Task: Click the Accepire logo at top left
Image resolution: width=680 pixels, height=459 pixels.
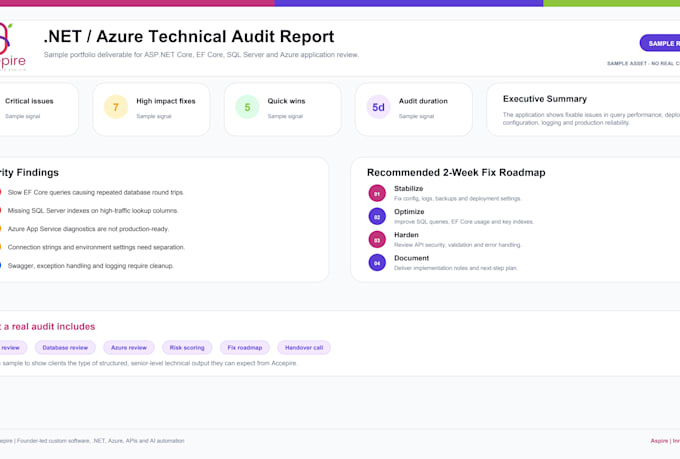Action: point(12,47)
